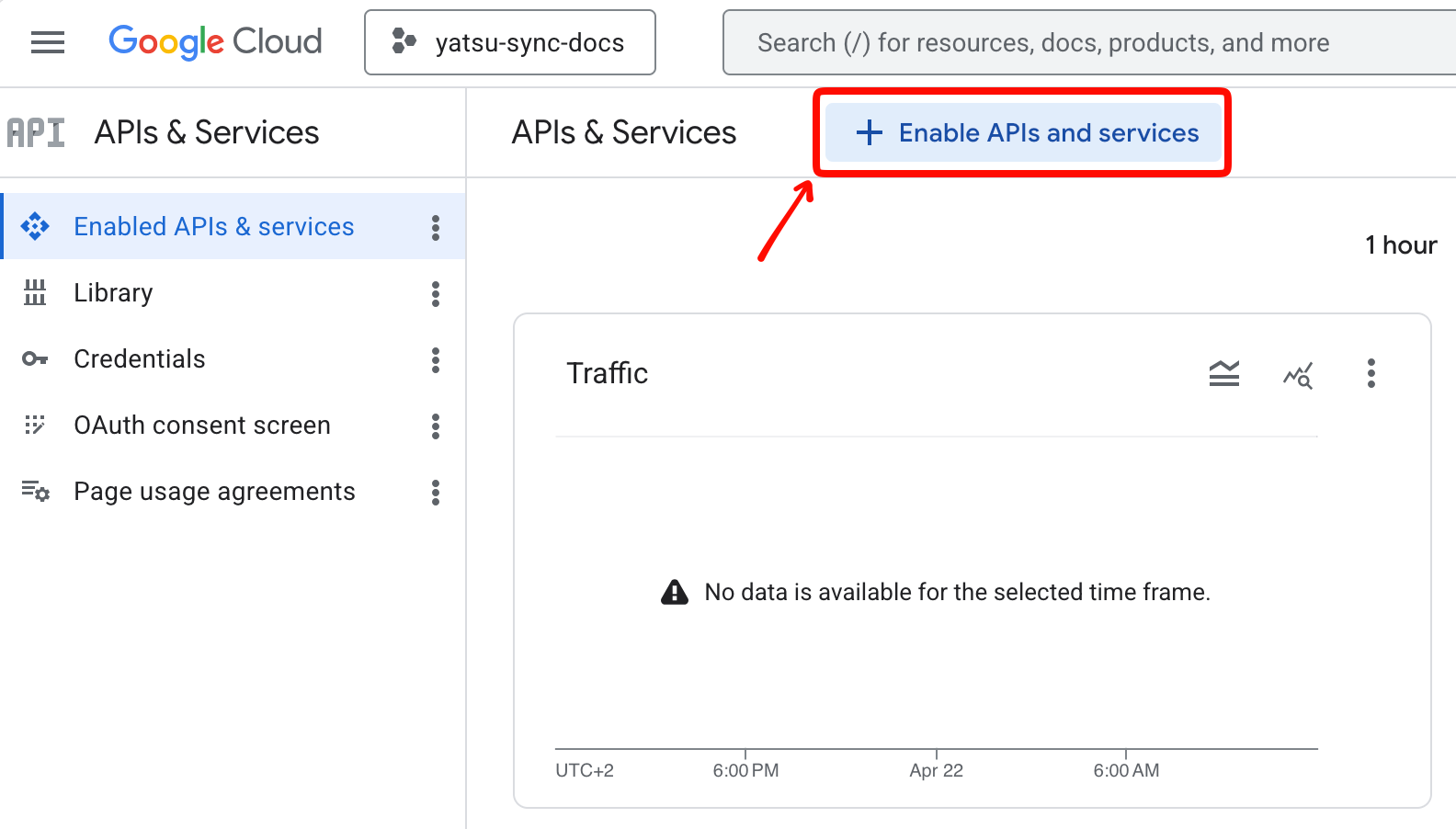Open the Traffic chart explore metrics icon
Viewport: 1456px width, 829px height.
1298,374
